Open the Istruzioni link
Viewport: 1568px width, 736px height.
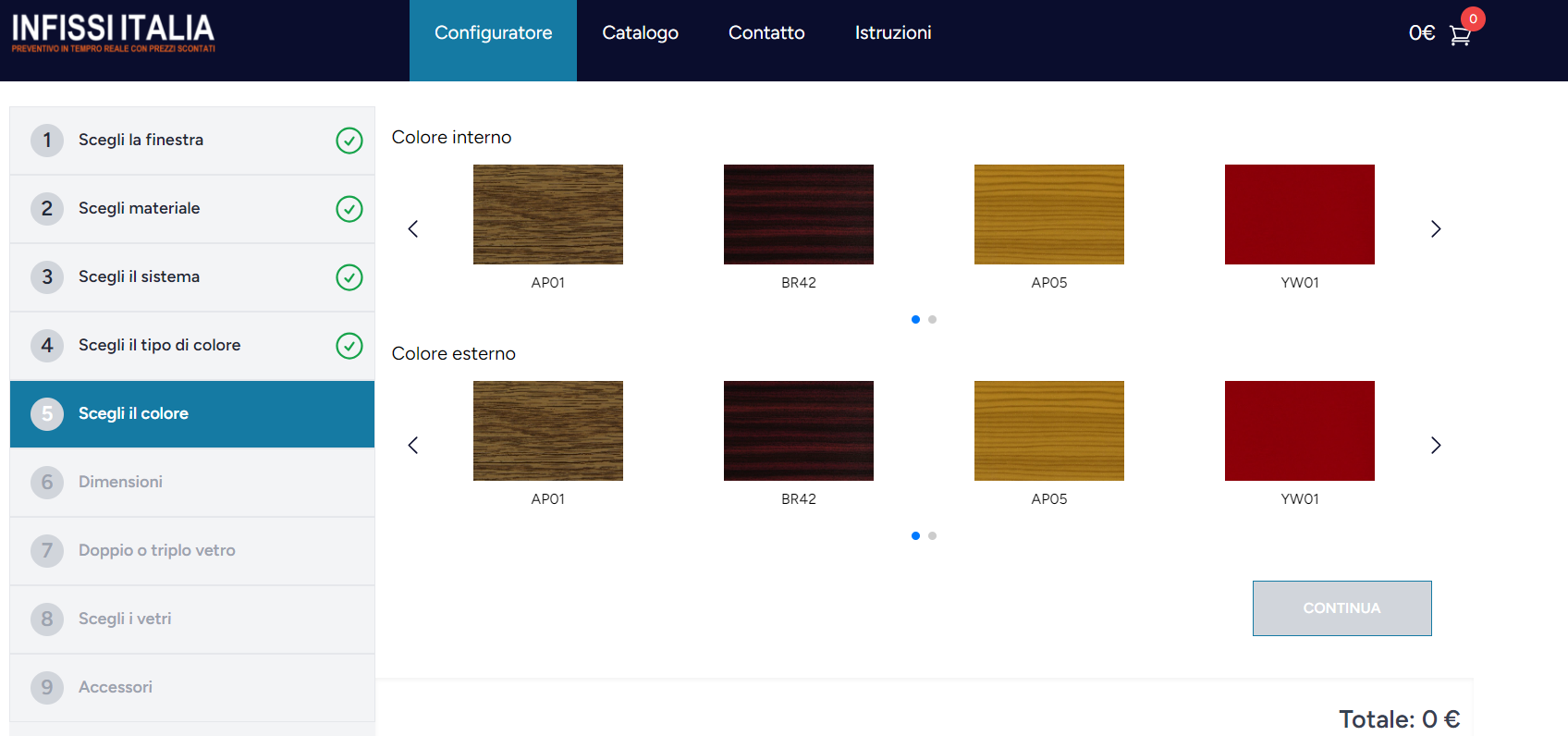(892, 33)
